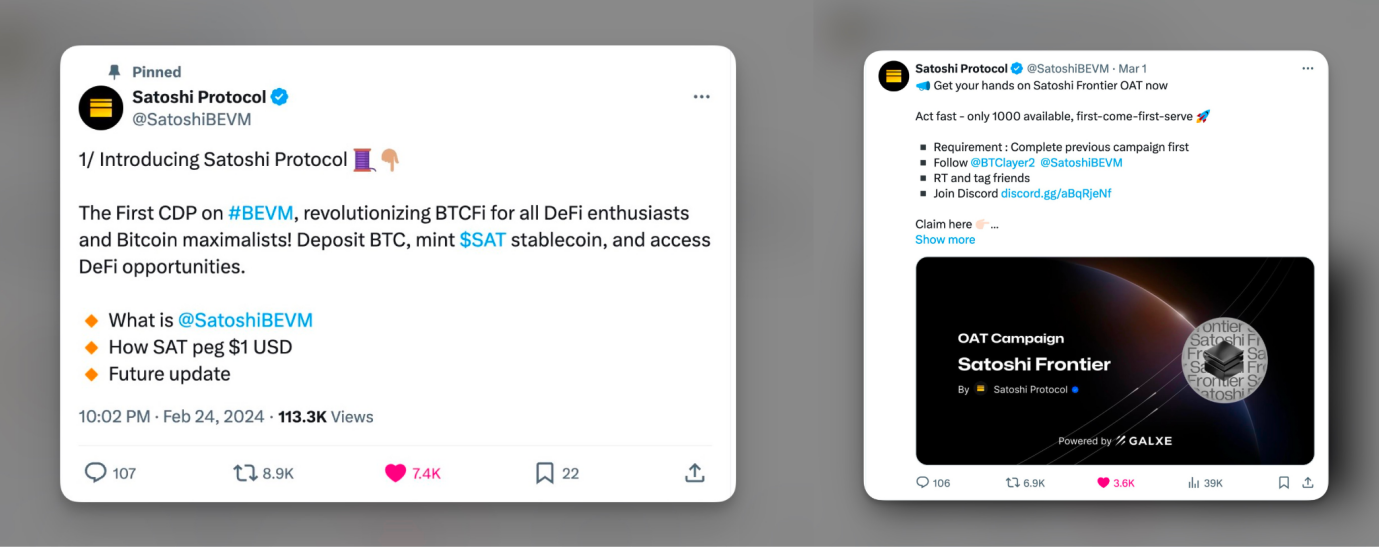1379x547 pixels.
Task: Open the @BTClayer2 profile mention
Action: (x=1002, y=163)
